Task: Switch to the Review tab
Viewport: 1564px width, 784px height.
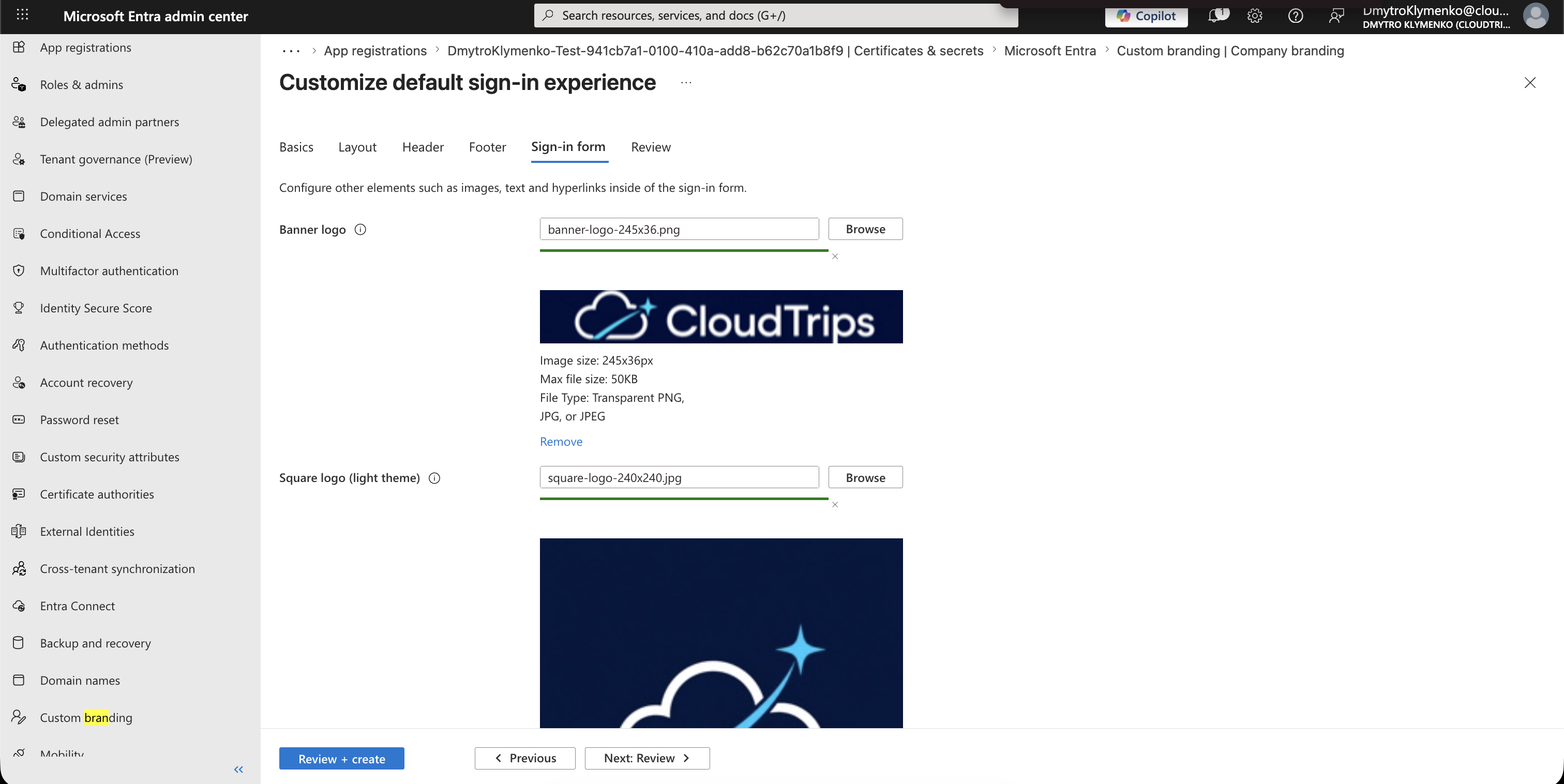Action: [651, 147]
